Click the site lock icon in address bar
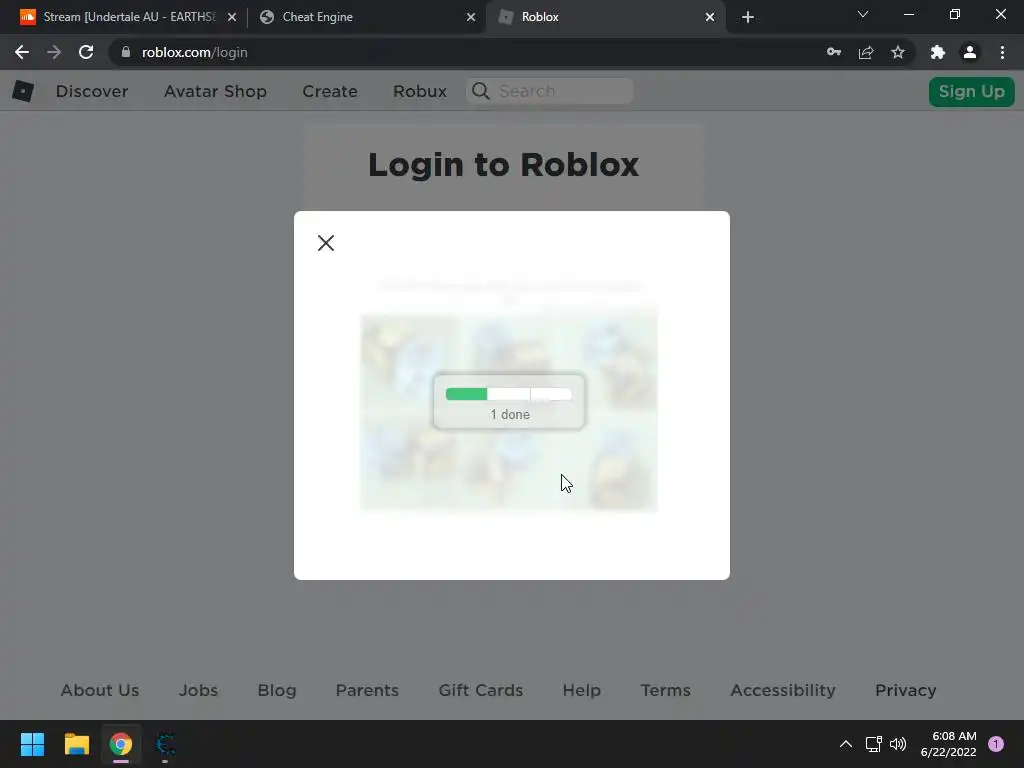The height and width of the screenshot is (768, 1024). pyautogui.click(x=126, y=52)
